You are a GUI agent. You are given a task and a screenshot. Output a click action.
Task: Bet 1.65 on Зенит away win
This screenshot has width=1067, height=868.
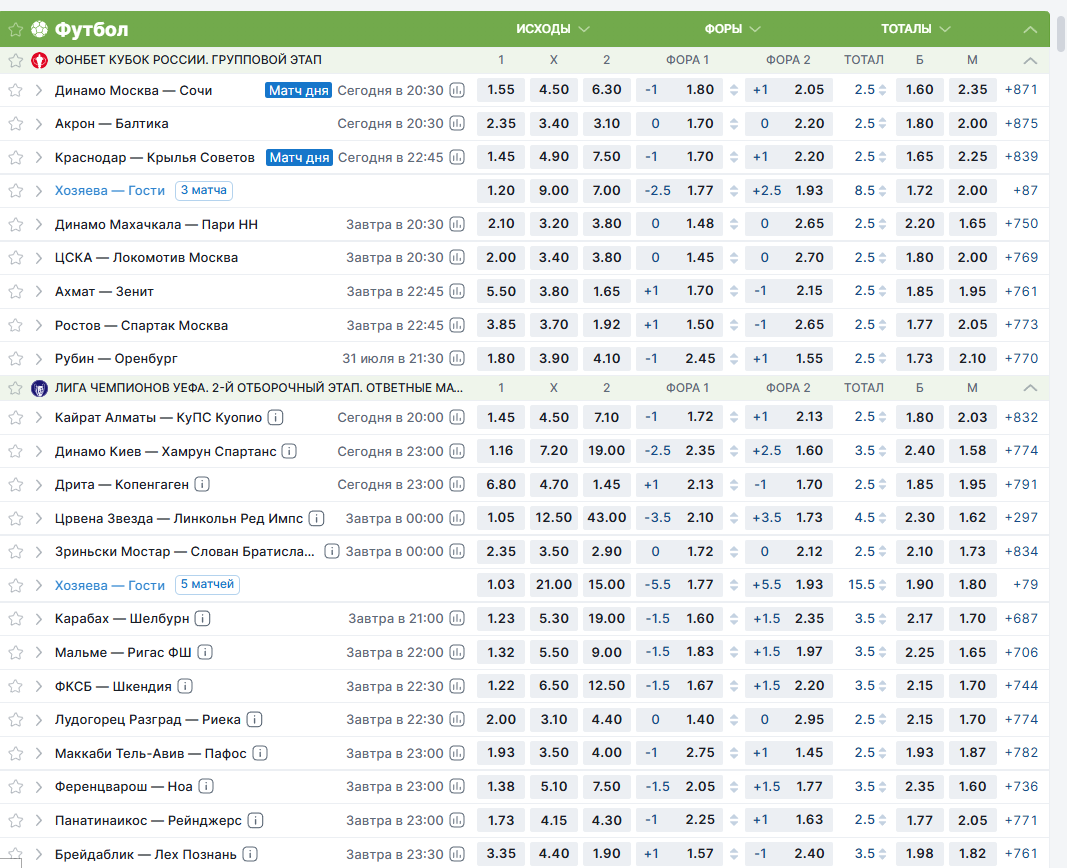pyautogui.click(x=606, y=291)
